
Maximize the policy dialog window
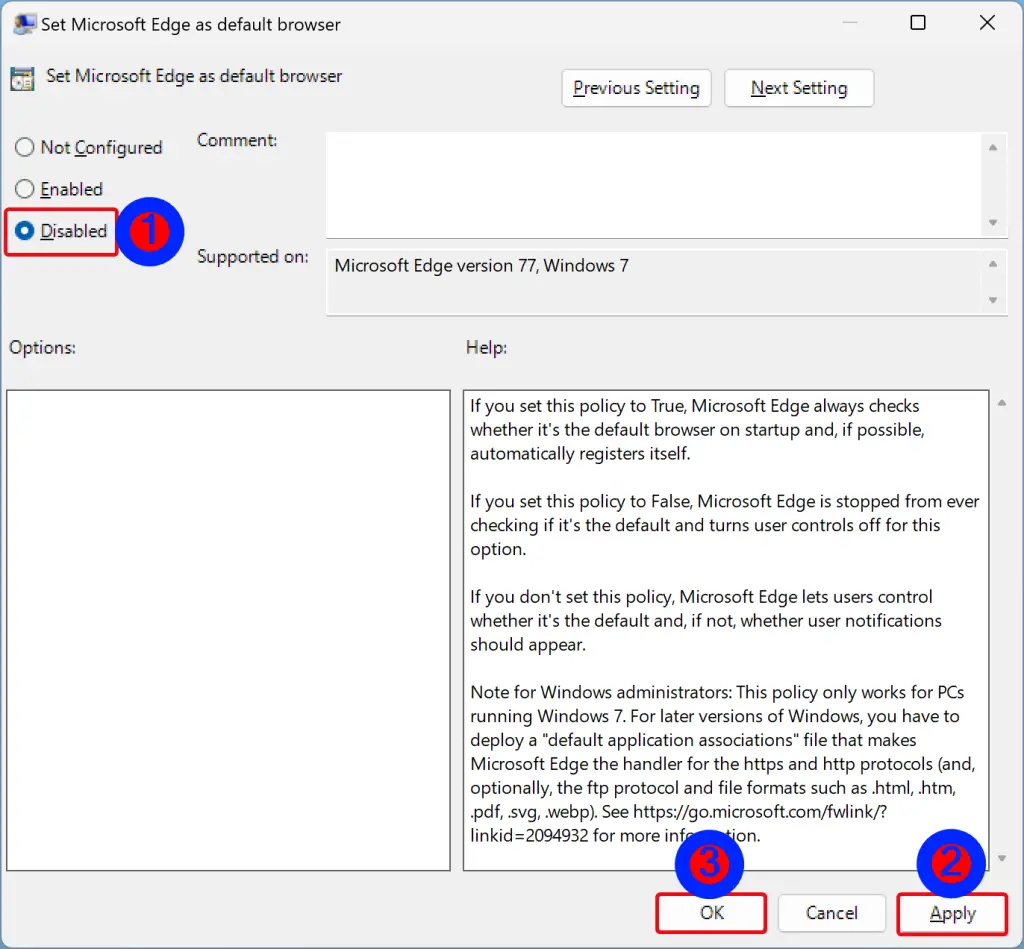pyautogui.click(x=918, y=23)
